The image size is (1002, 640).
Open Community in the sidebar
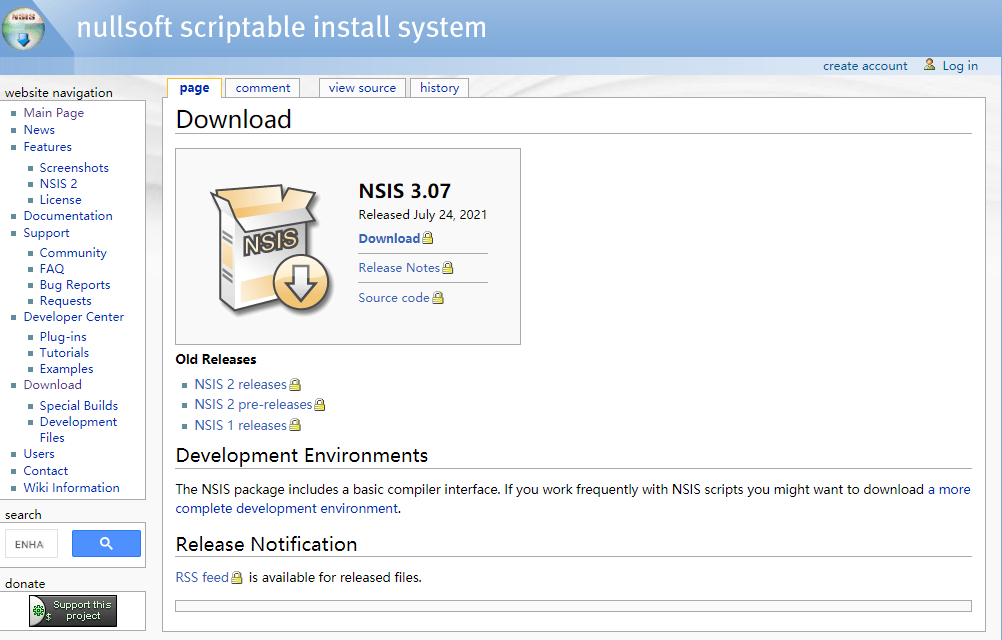click(73, 253)
